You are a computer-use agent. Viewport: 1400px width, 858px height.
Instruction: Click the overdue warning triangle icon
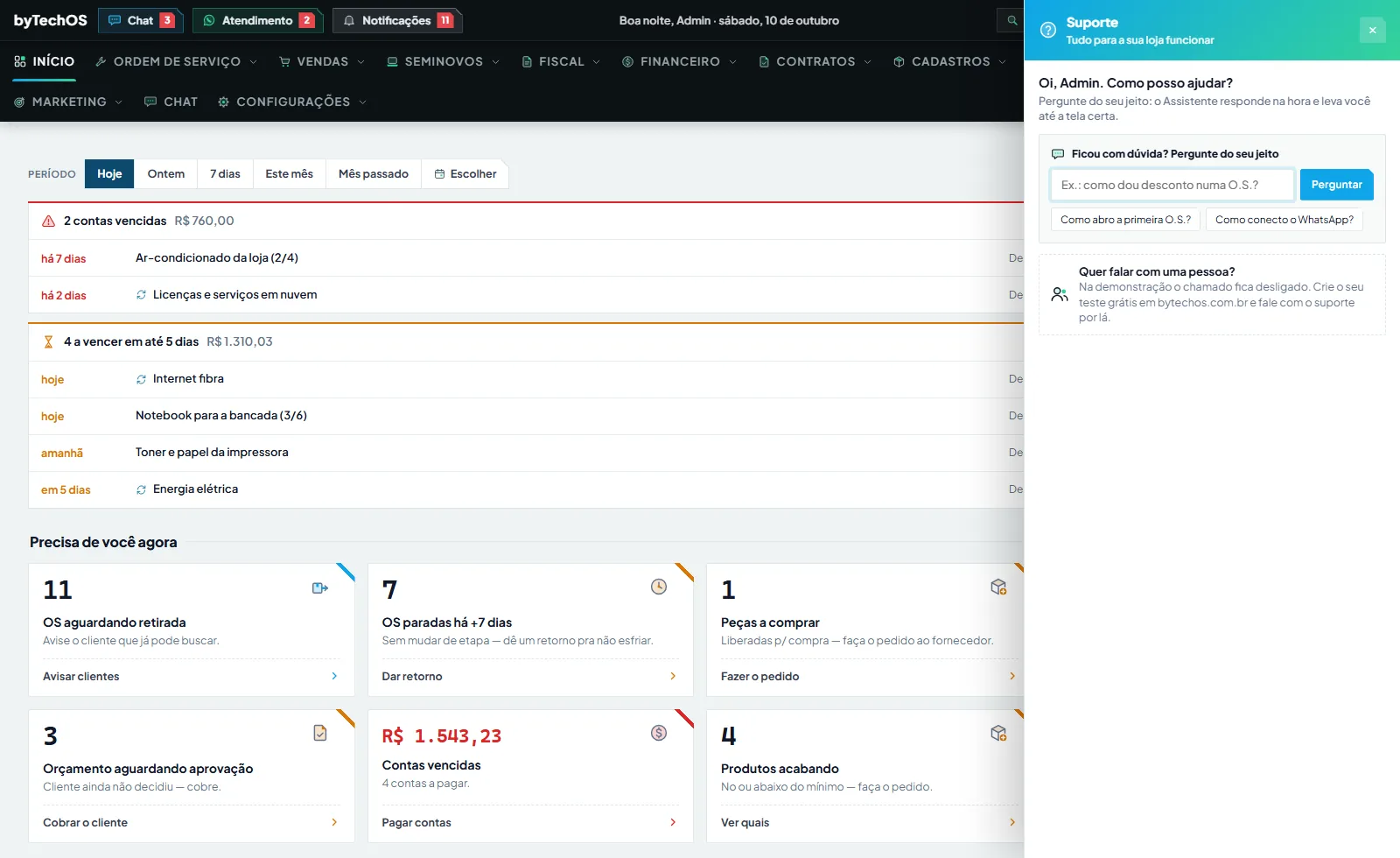coord(49,222)
